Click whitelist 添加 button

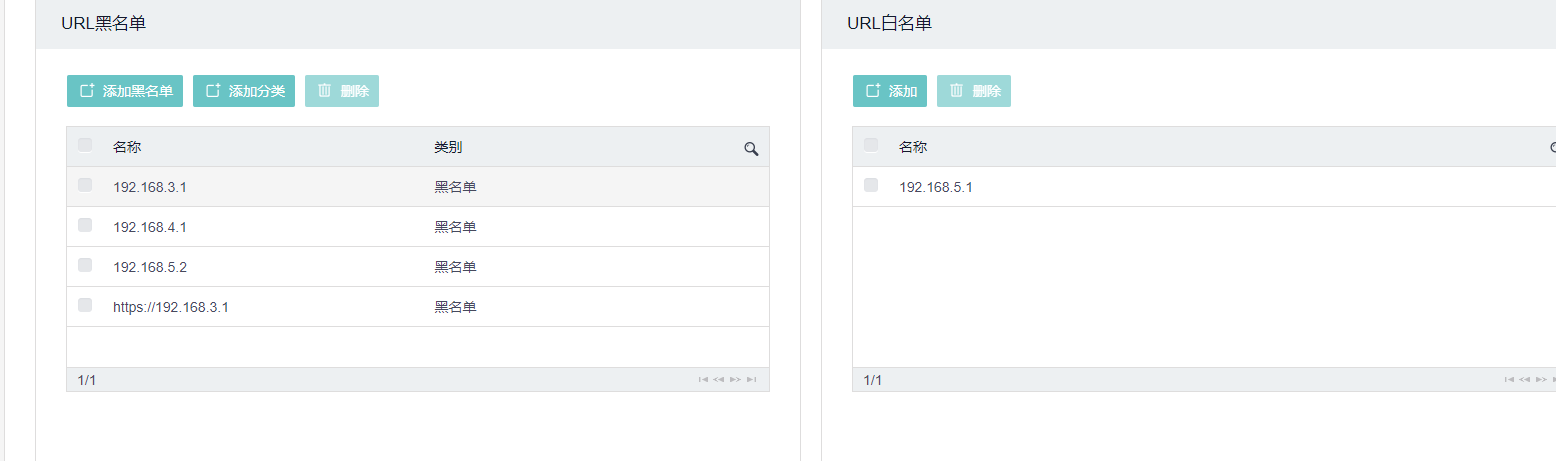[x=890, y=91]
